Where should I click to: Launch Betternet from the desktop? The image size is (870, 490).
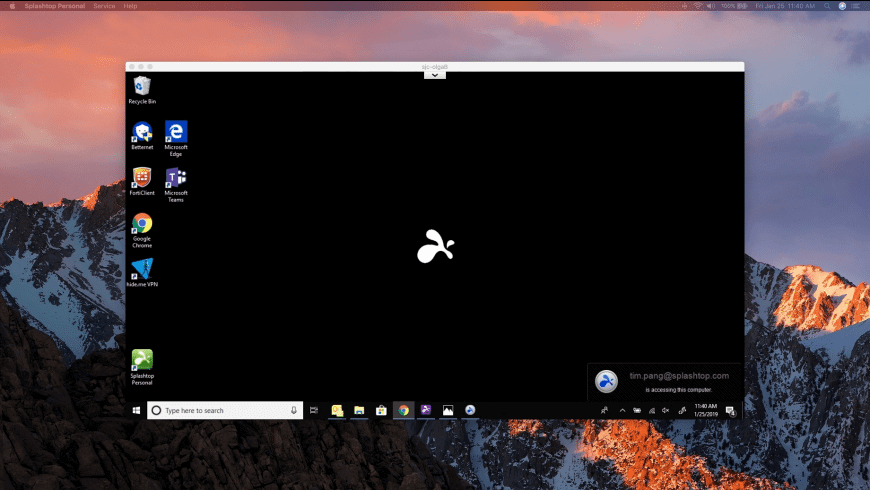[x=142, y=133]
